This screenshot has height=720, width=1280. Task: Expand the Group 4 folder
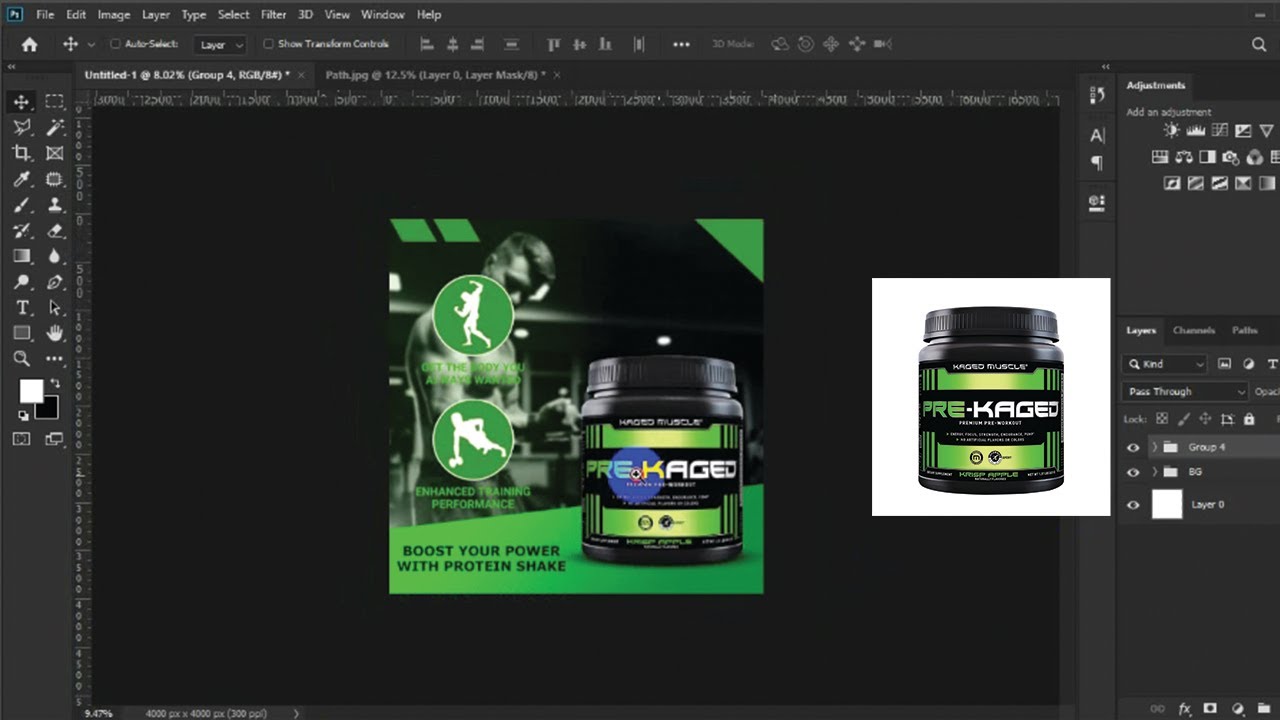pos(1155,447)
